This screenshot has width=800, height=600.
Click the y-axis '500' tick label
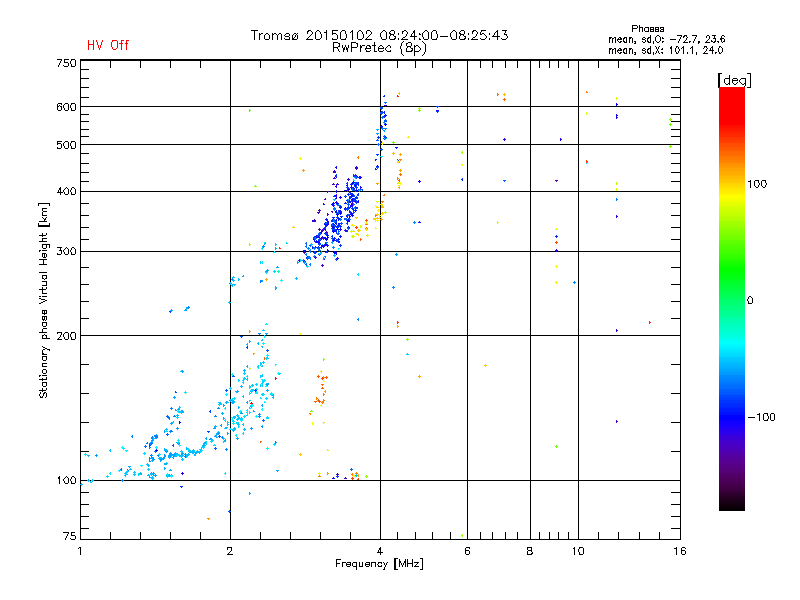click(x=66, y=145)
